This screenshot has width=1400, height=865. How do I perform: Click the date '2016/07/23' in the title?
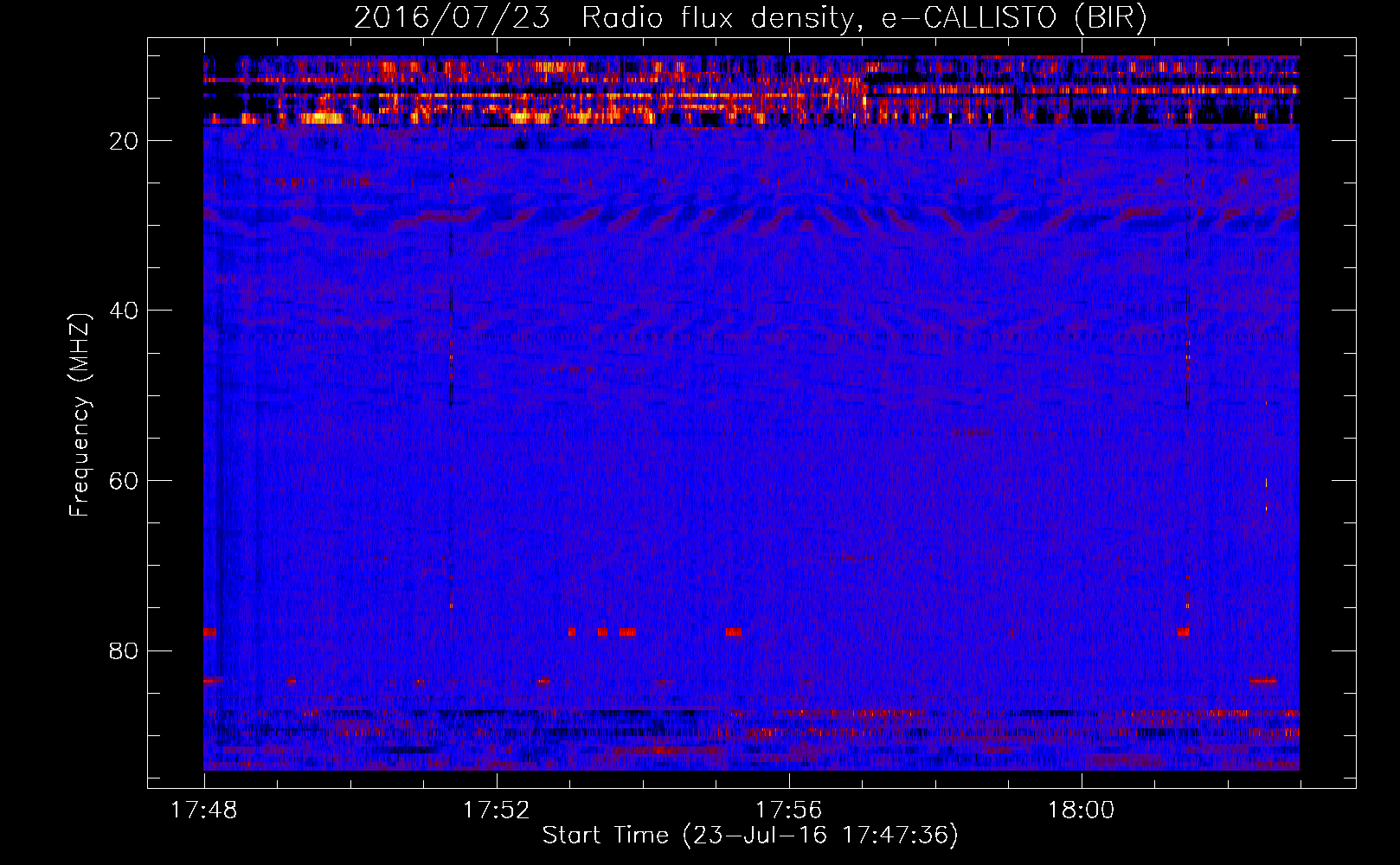pos(452,18)
